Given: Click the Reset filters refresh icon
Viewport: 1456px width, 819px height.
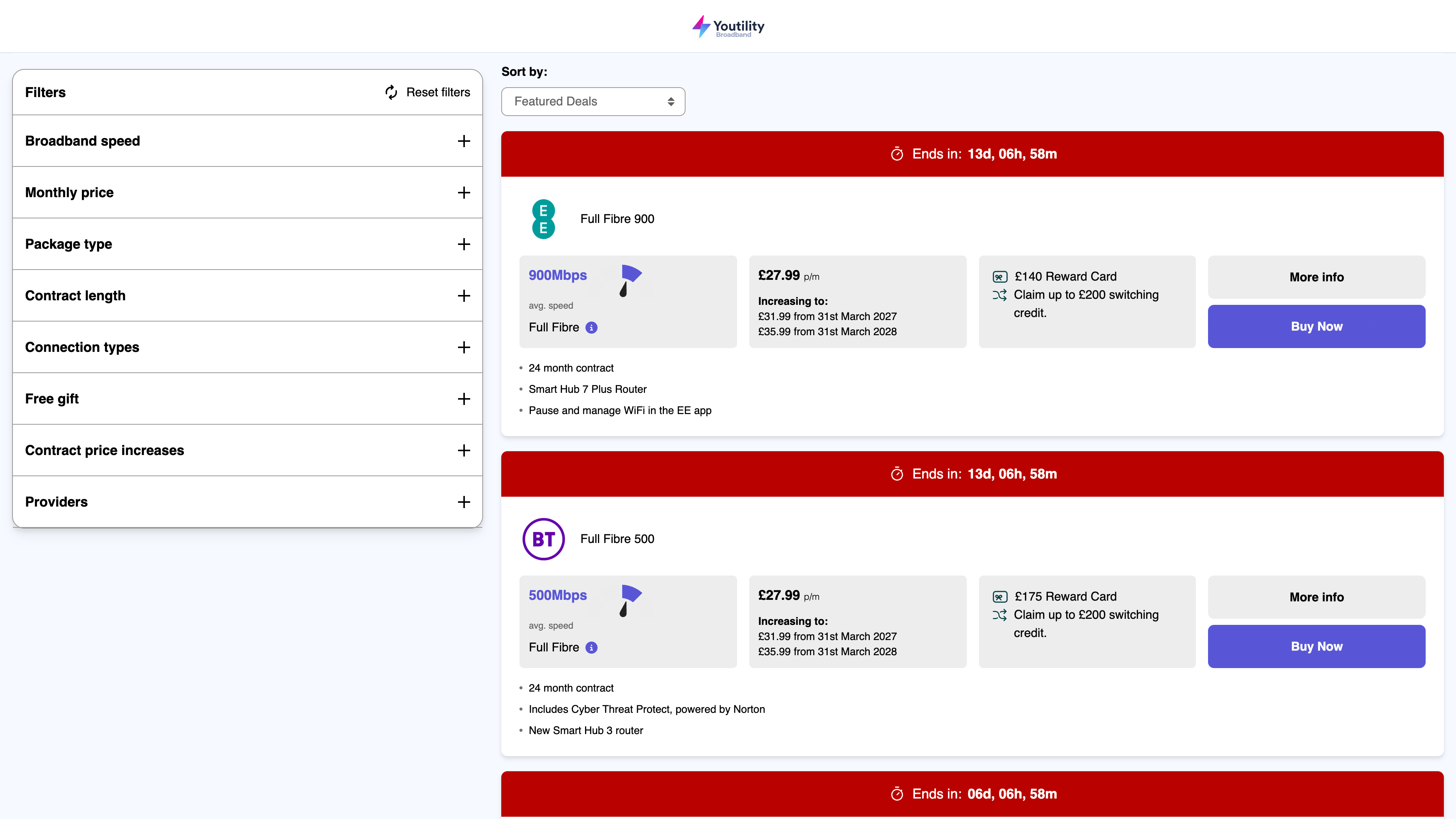Looking at the screenshot, I should click(391, 92).
